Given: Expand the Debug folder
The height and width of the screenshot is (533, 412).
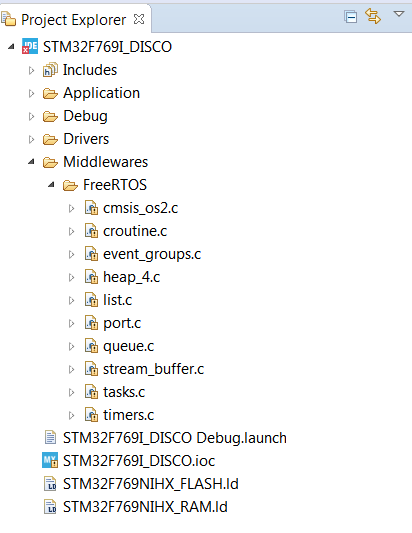Looking at the screenshot, I should tap(31, 117).
